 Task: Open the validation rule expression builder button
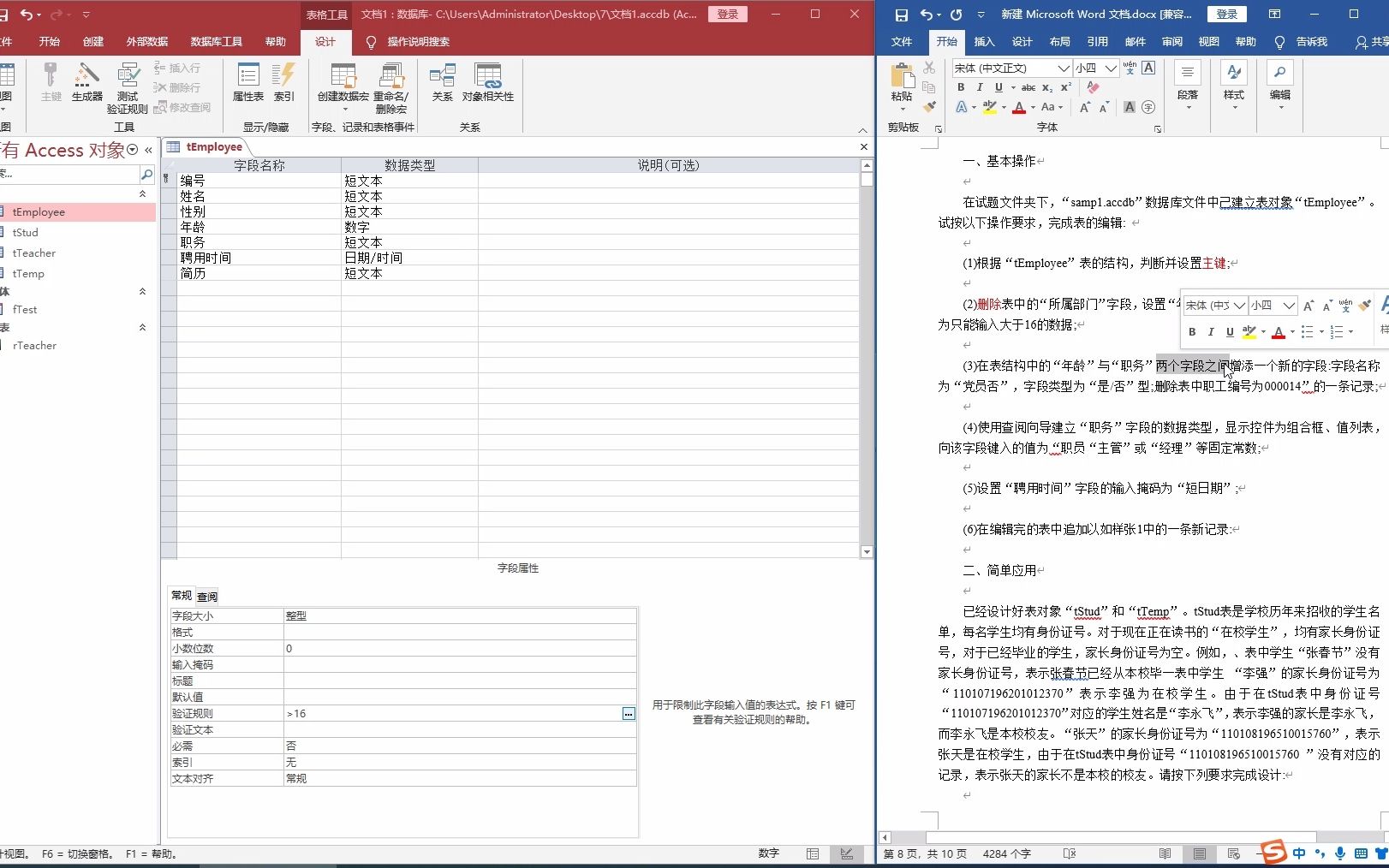pos(629,713)
